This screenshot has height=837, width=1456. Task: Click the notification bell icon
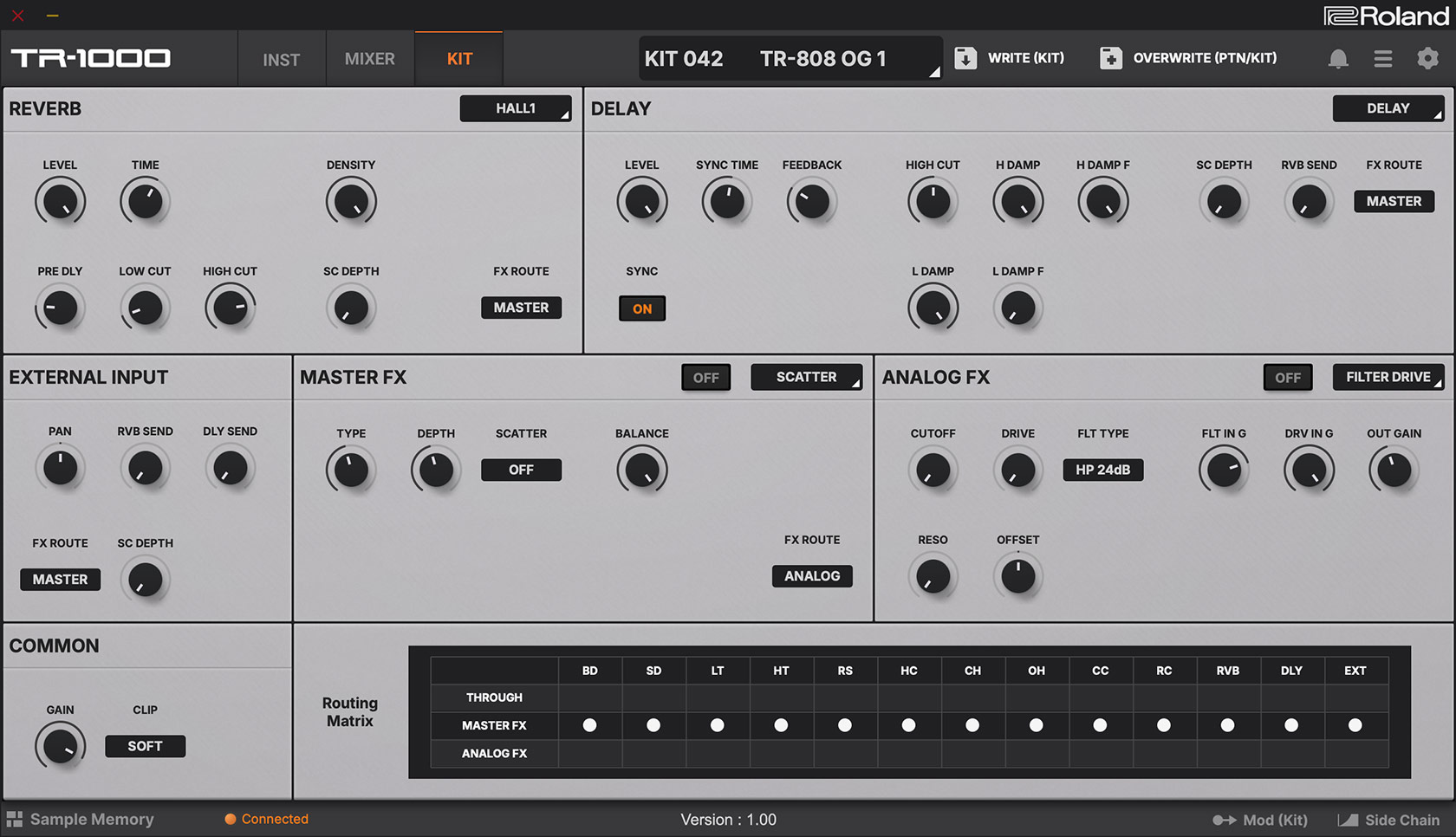[1338, 58]
